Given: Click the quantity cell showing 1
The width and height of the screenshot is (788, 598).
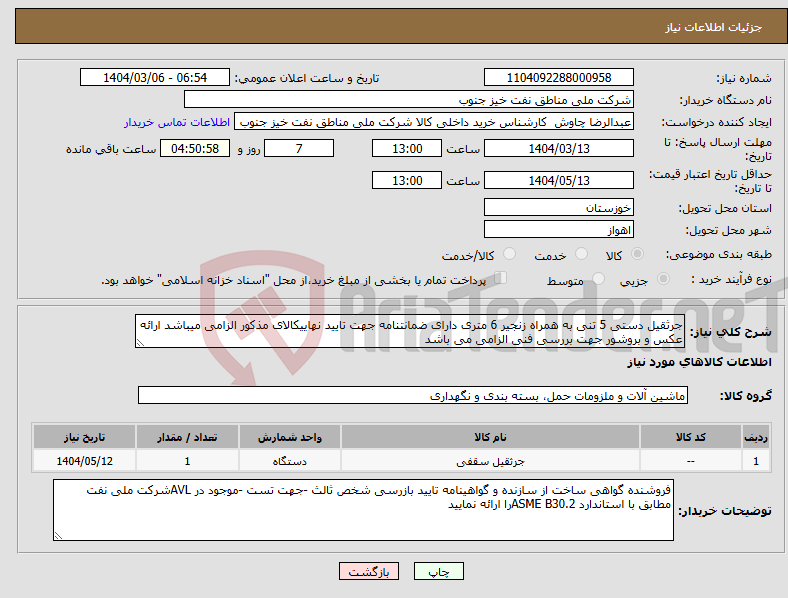Looking at the screenshot, I should pyautogui.click(x=187, y=461).
